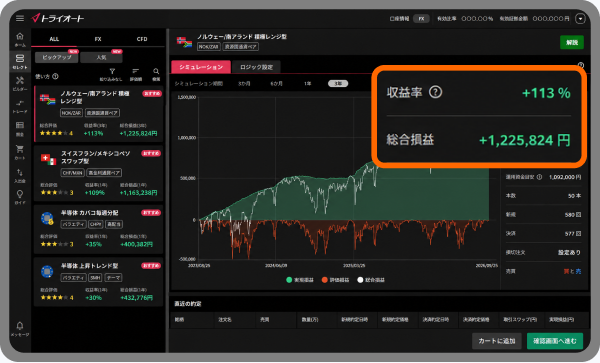Toggle the 実現損益 green legend series

click(x=300, y=280)
